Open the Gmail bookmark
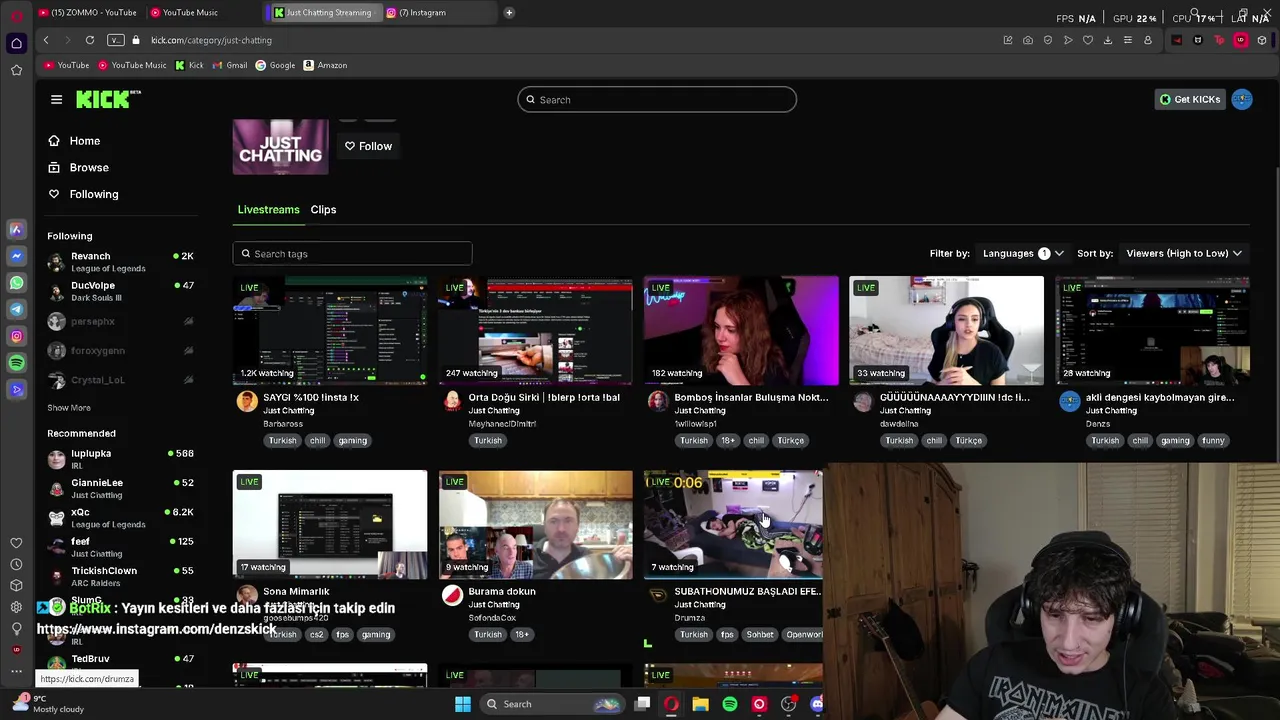1280x720 pixels. click(229, 65)
